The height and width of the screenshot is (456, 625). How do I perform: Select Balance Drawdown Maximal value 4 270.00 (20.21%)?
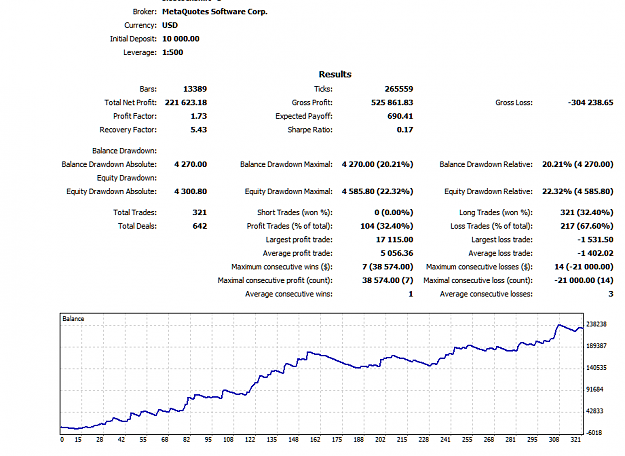click(377, 164)
